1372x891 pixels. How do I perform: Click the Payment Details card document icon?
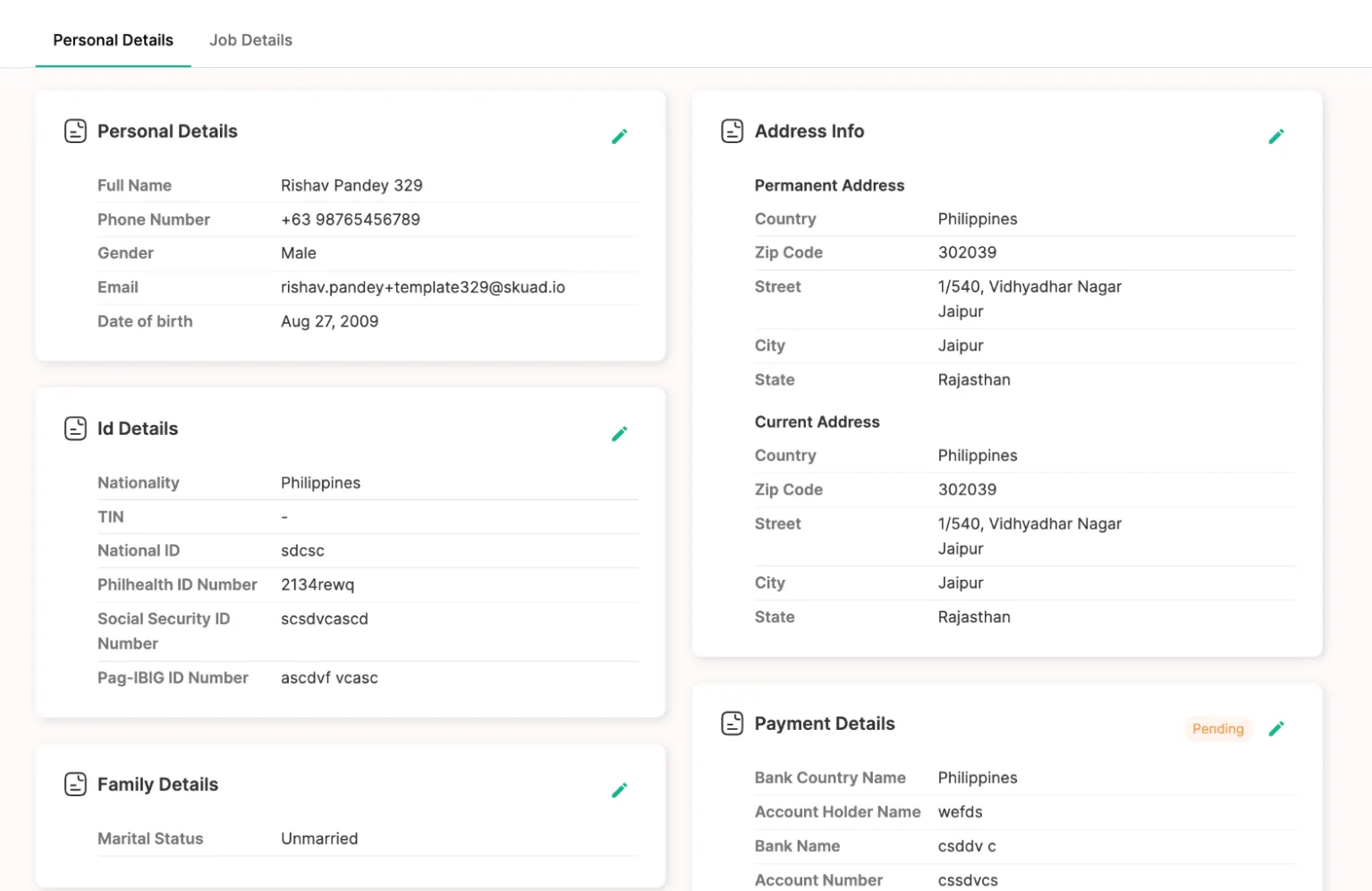click(x=733, y=723)
